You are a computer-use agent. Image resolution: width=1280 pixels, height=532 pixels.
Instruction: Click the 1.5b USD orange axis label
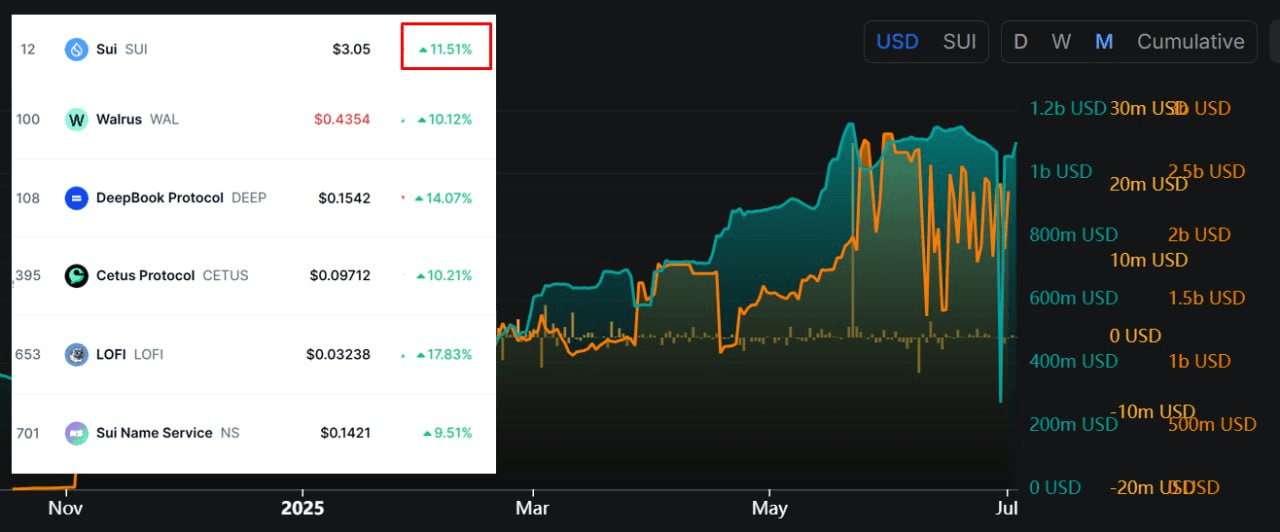click(x=1207, y=298)
